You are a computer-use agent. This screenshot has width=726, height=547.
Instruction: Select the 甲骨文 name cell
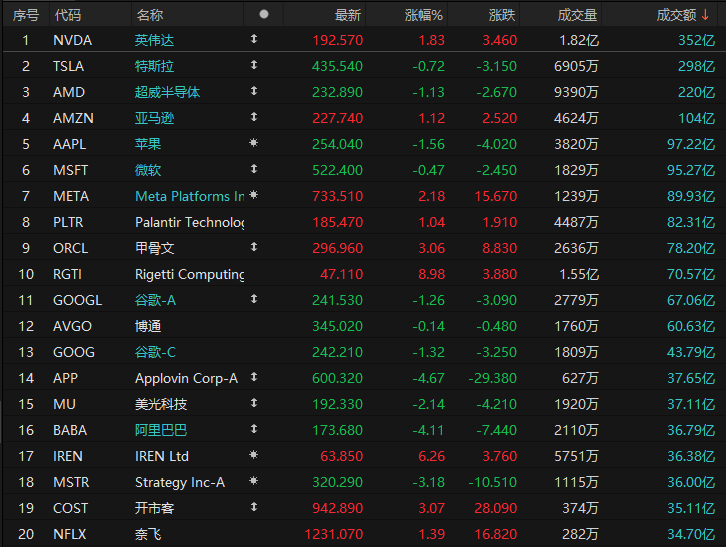[154, 248]
